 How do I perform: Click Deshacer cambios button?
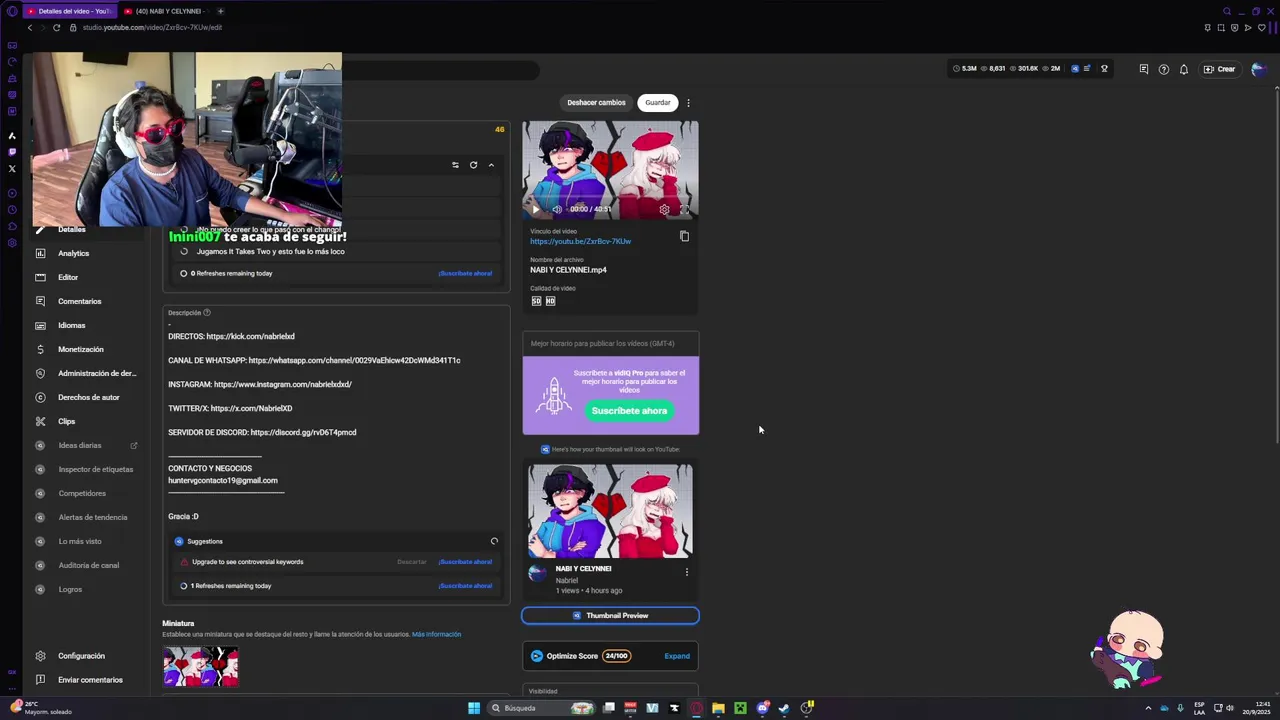(596, 102)
